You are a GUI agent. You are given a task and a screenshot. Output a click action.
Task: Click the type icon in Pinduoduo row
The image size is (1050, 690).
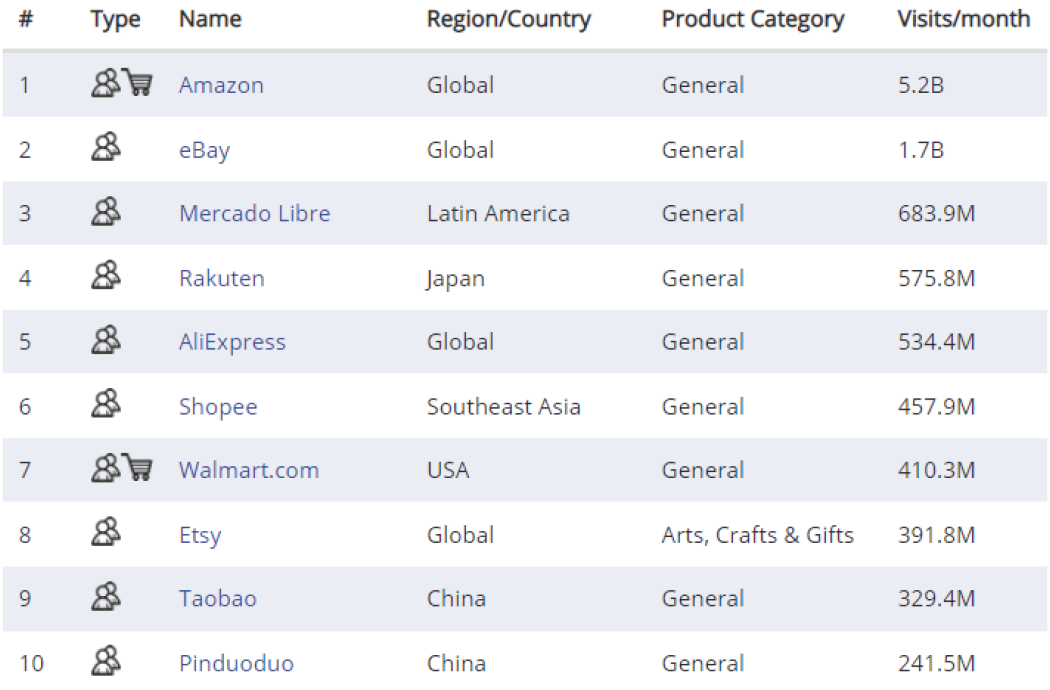point(106,662)
